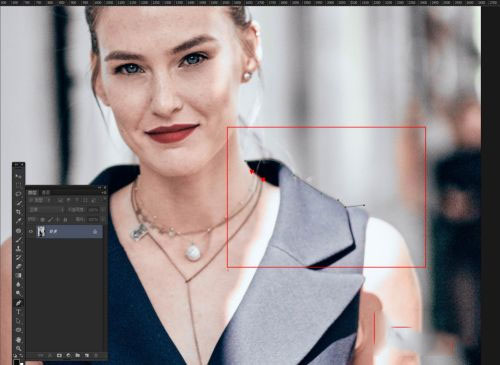Select the Eyedropper tool

click(18, 221)
